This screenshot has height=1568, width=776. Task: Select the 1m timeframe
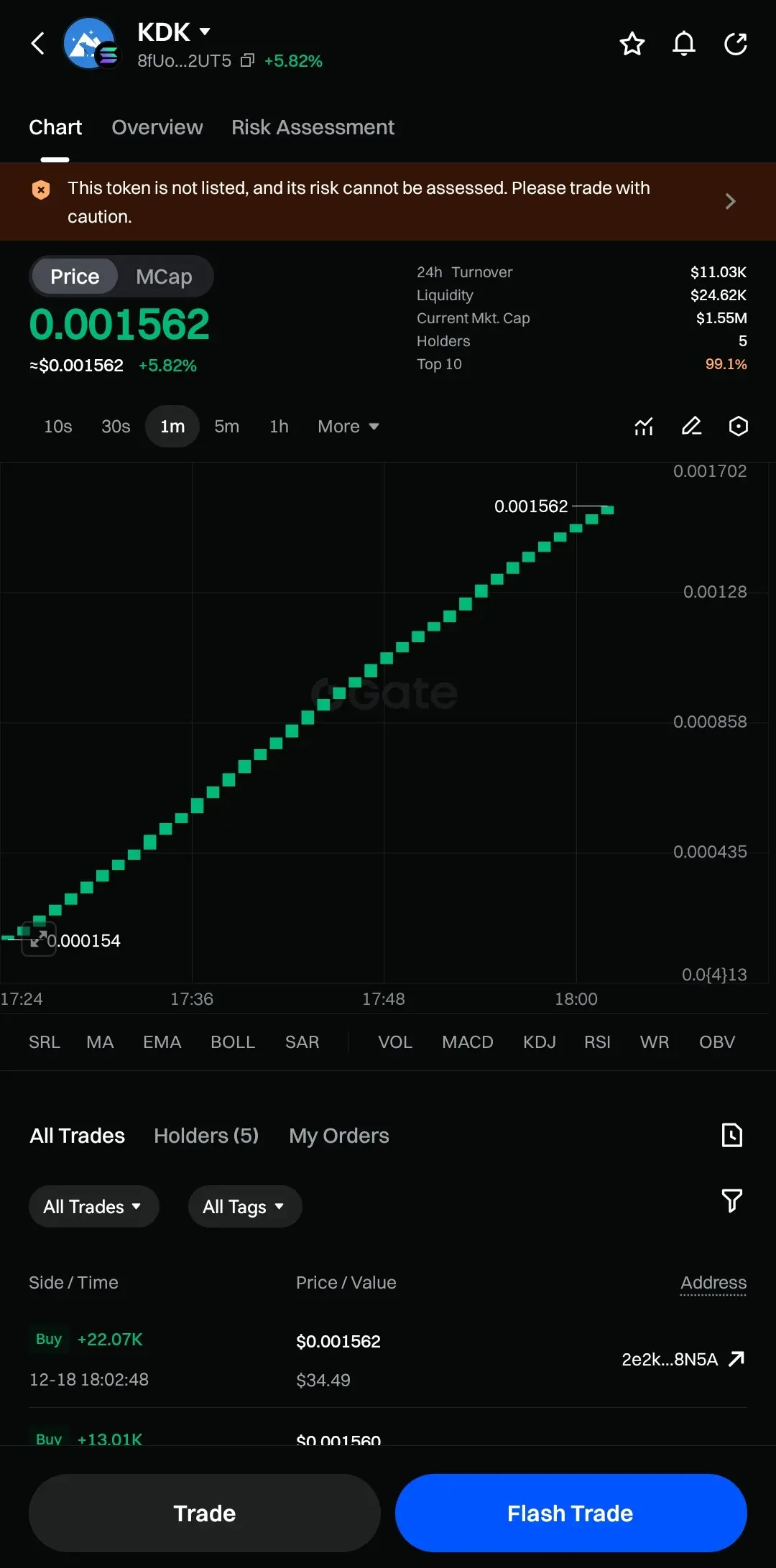coord(172,427)
